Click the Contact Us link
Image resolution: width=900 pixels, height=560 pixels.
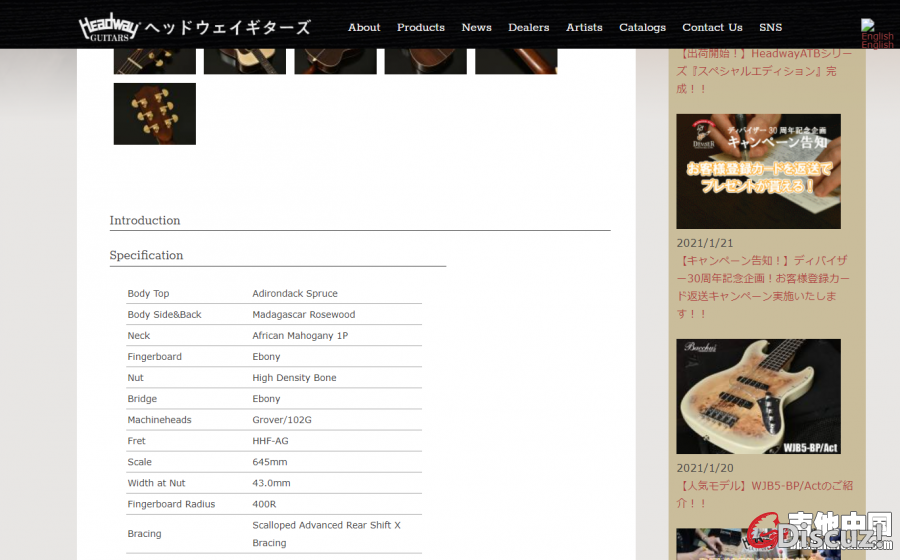pos(712,27)
